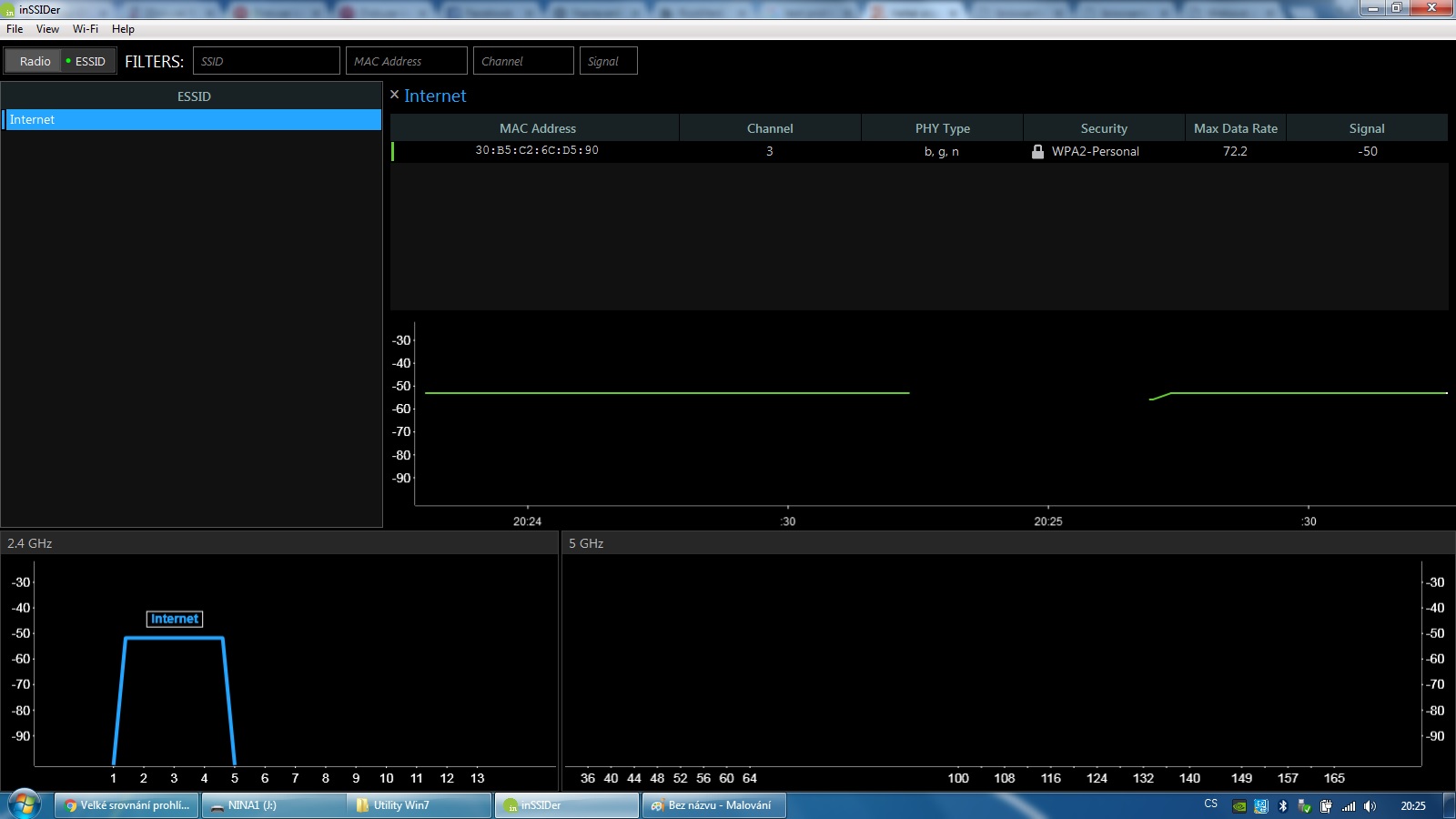Open the View menu
Image resolution: width=1456 pixels, height=819 pixels.
pos(47,29)
